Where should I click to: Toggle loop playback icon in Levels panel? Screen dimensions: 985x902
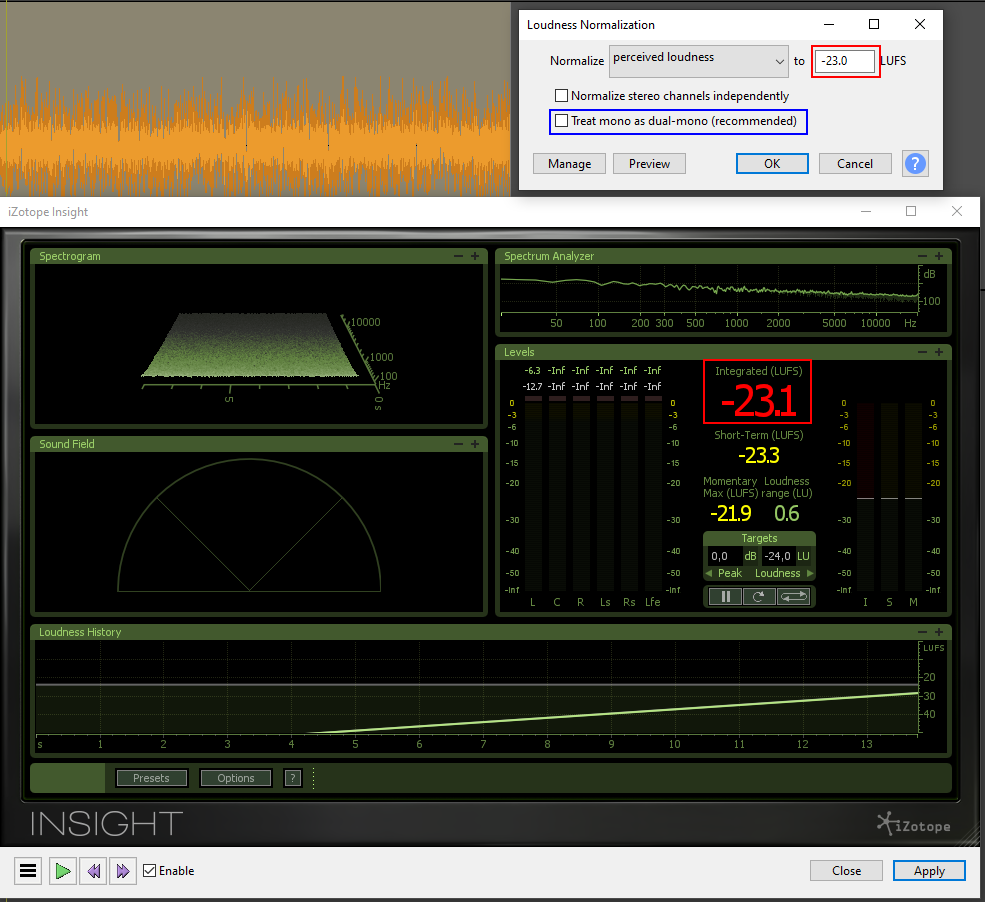point(793,596)
